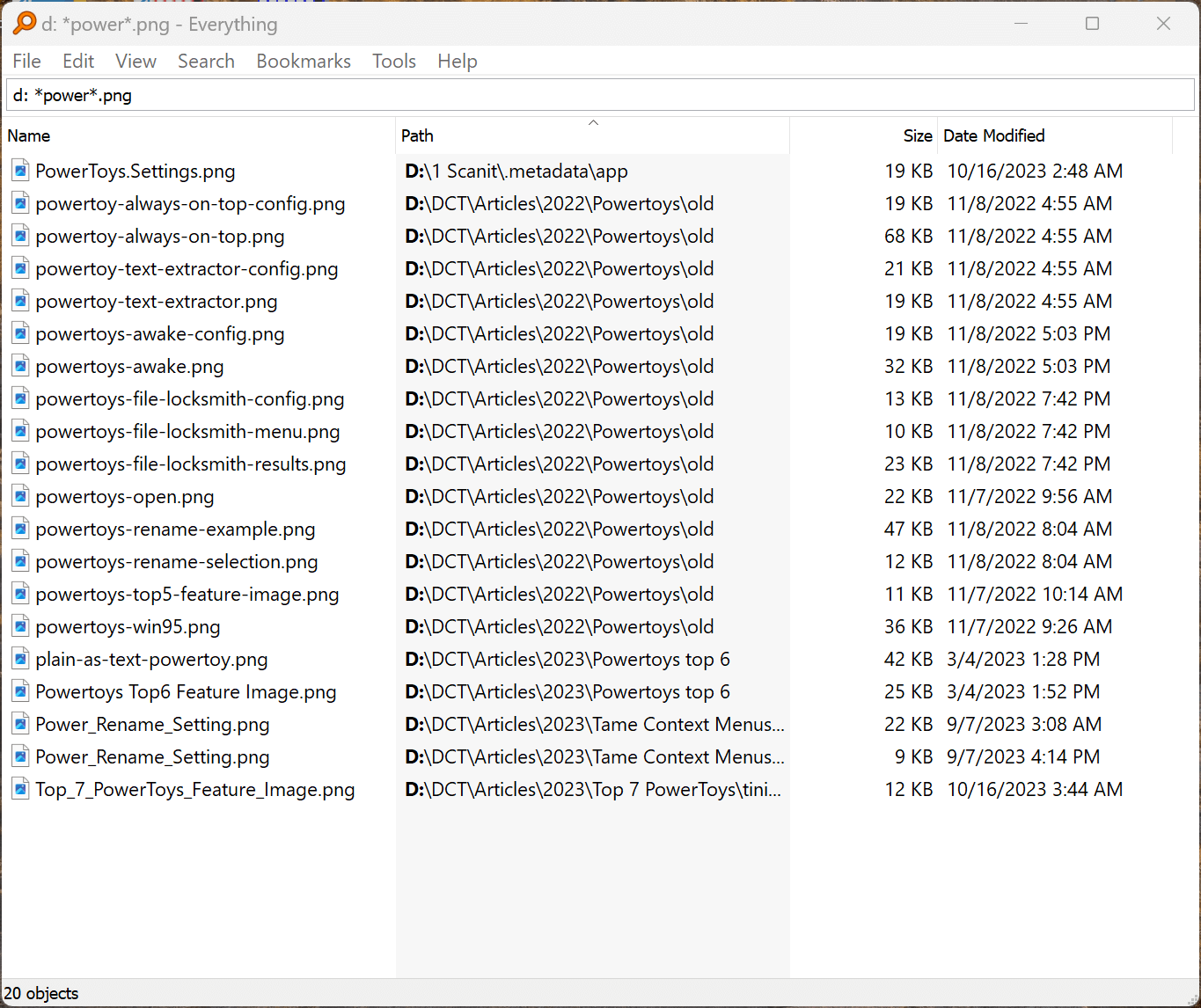Click the icon beside Top_7_PowerToys_Feature_Image.png
The image size is (1201, 1008).
(20, 789)
